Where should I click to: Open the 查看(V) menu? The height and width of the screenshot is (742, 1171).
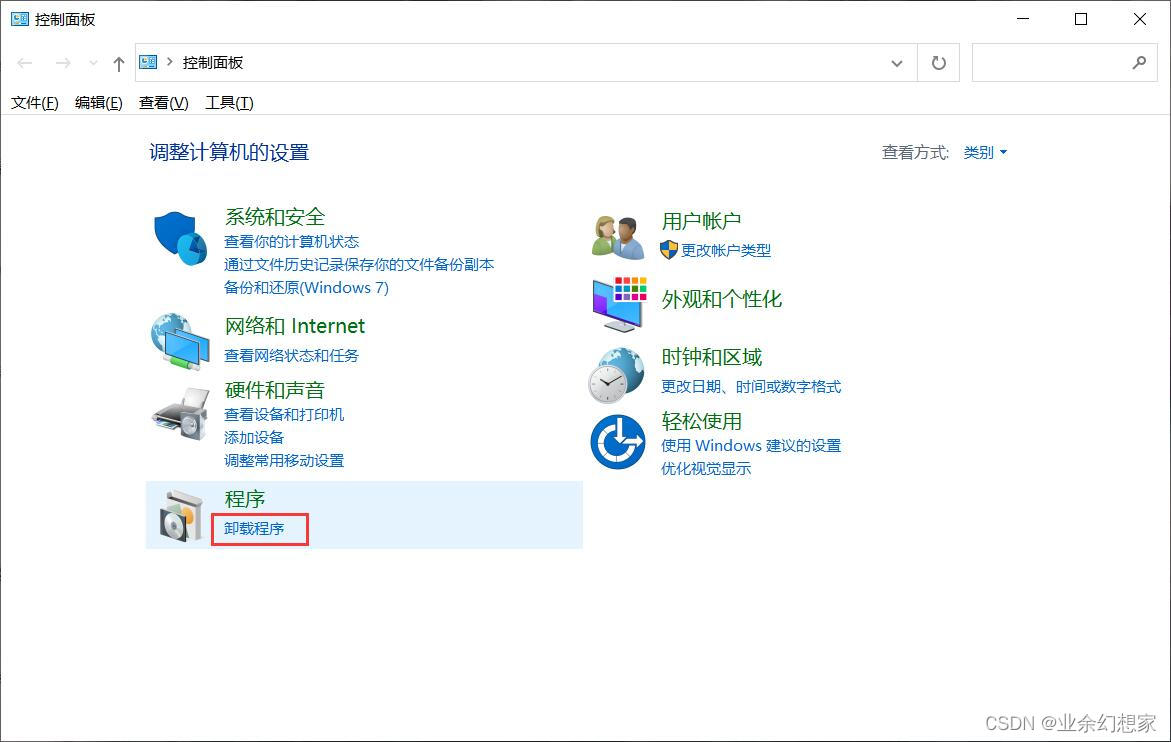[x=164, y=103]
